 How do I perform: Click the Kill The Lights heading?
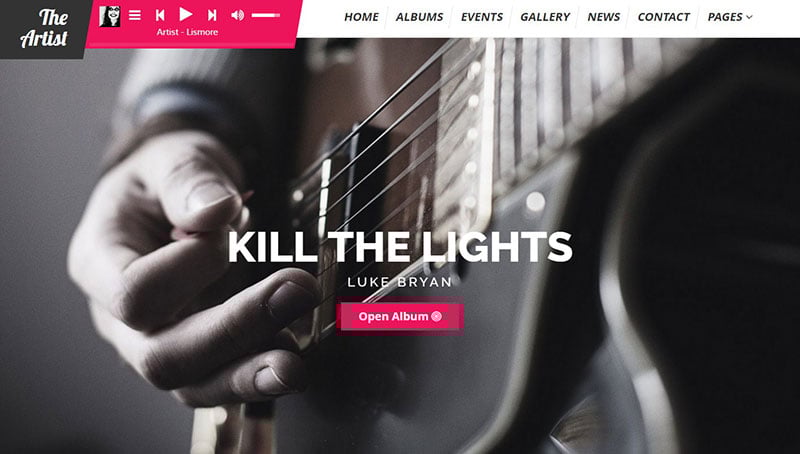click(400, 247)
